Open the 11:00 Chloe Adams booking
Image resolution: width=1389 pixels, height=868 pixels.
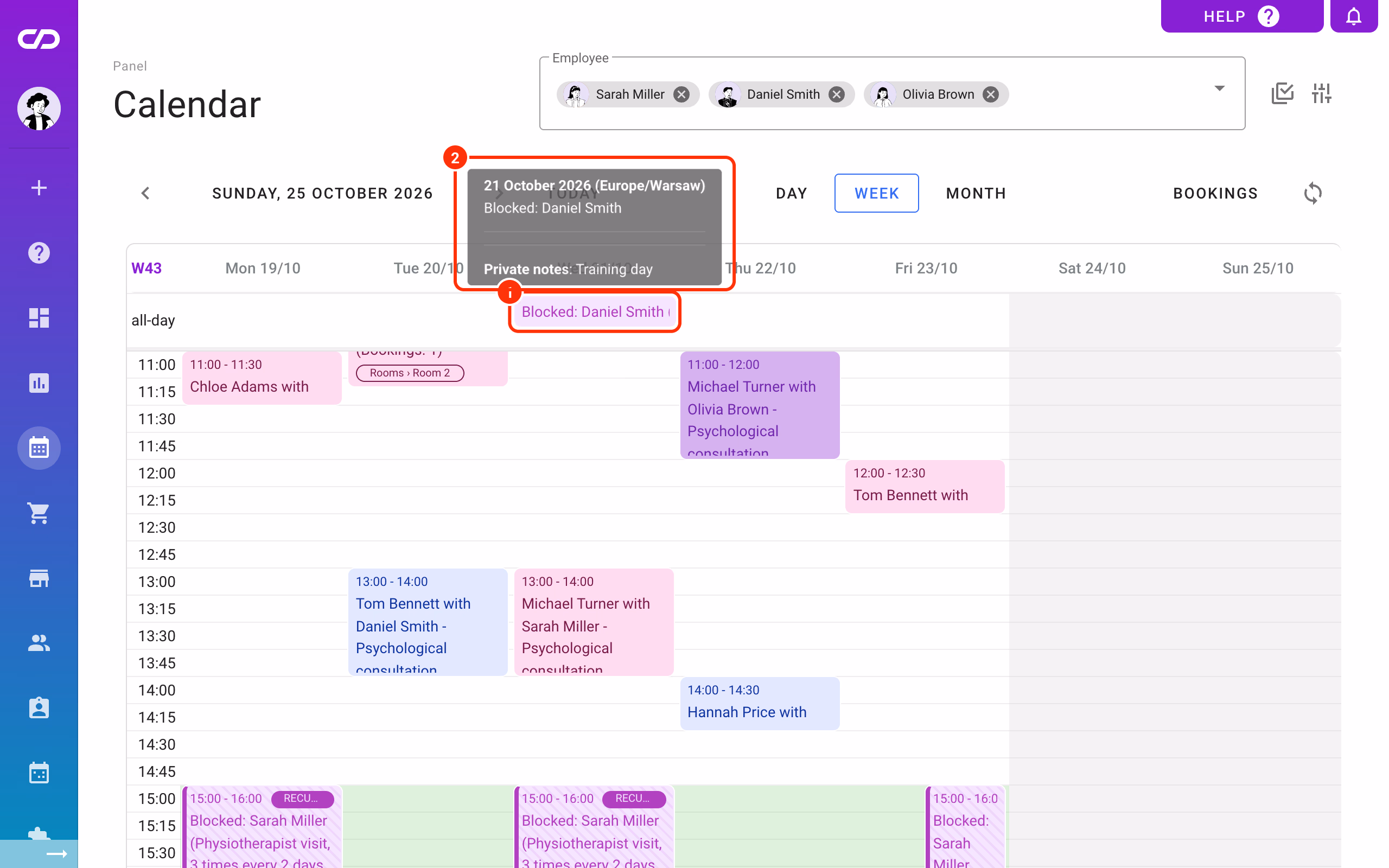tap(262, 378)
